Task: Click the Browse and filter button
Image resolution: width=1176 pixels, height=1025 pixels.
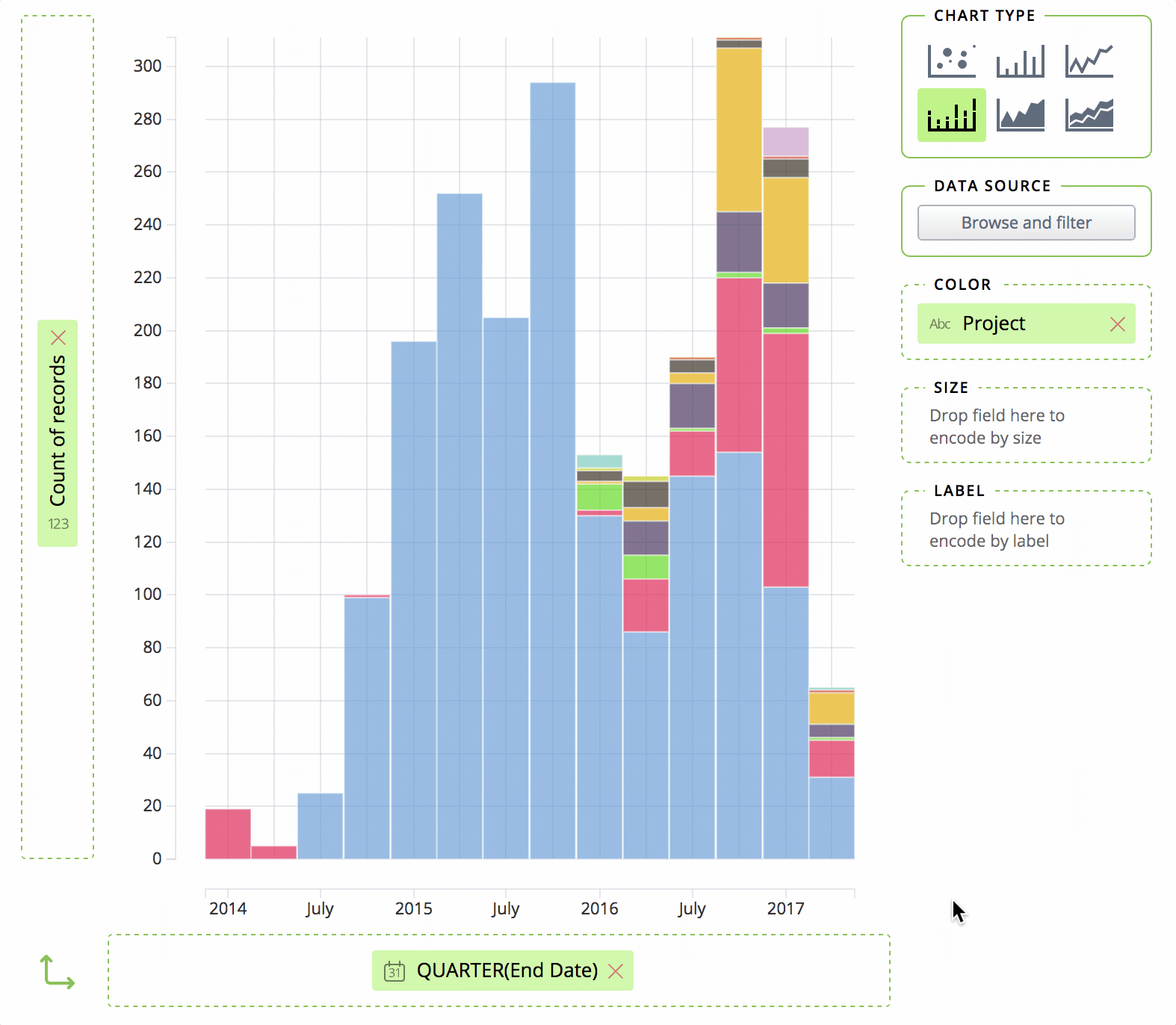Action: coord(1026,223)
